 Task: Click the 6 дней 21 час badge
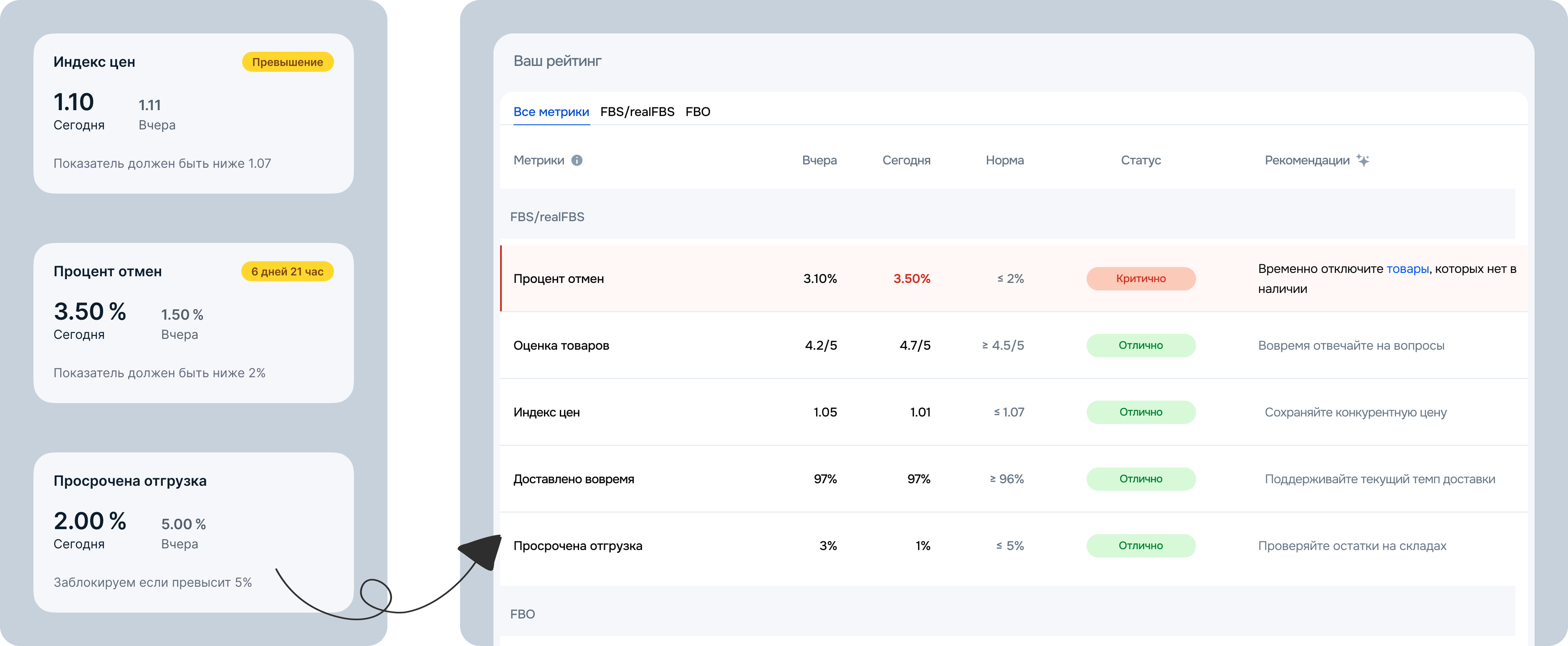pyautogui.click(x=287, y=272)
